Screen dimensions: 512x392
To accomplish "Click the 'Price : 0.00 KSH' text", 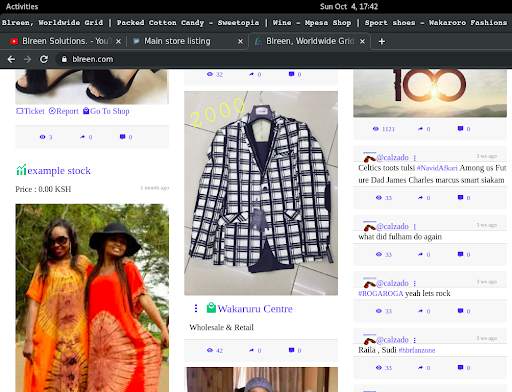I will point(43,189).
